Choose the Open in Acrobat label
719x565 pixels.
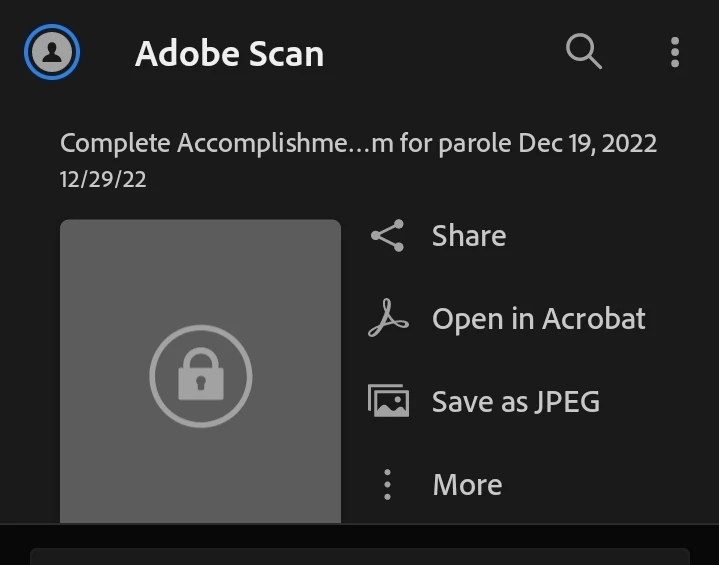coord(539,319)
